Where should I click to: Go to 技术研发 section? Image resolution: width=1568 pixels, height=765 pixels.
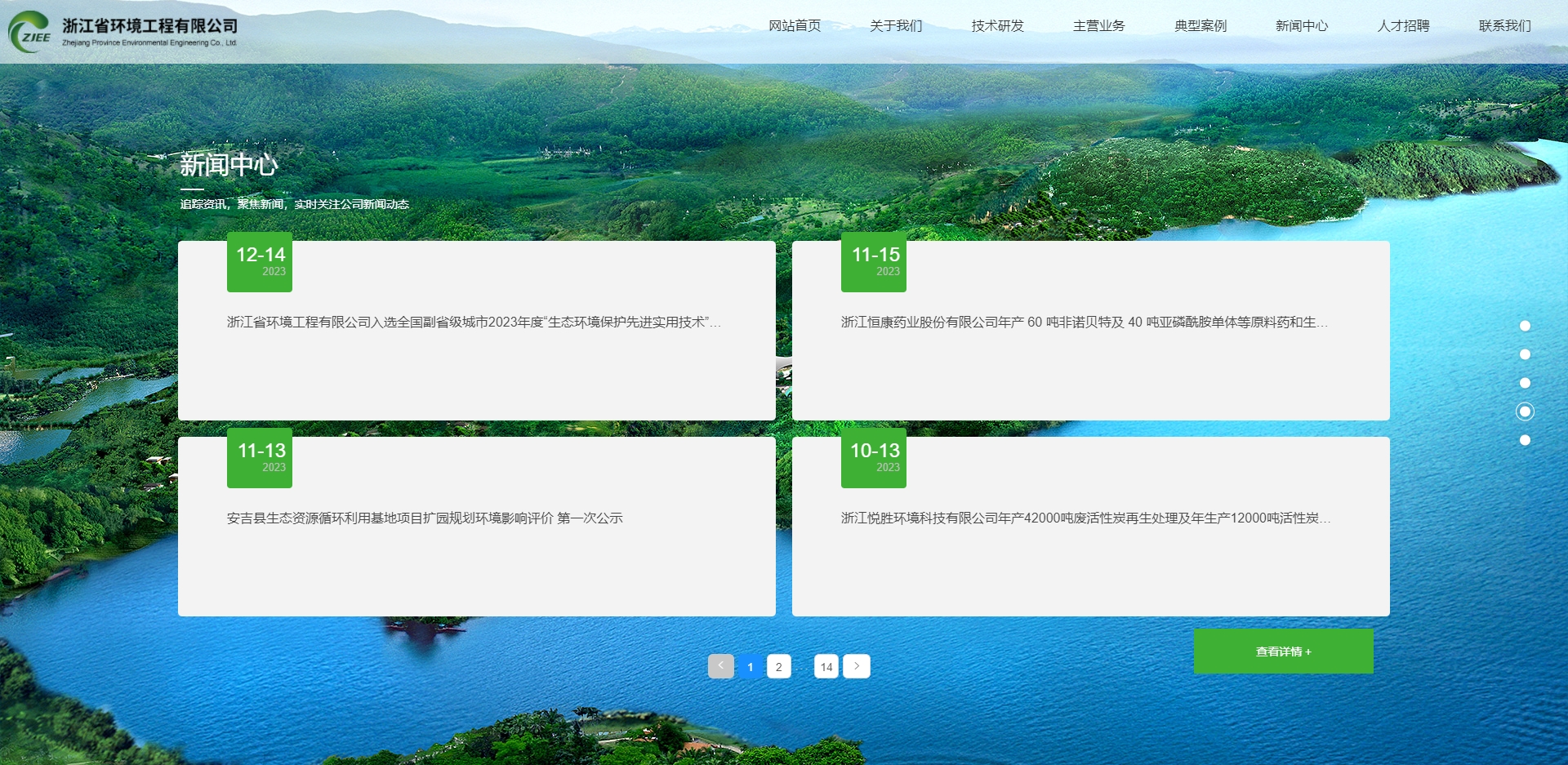coord(997,26)
